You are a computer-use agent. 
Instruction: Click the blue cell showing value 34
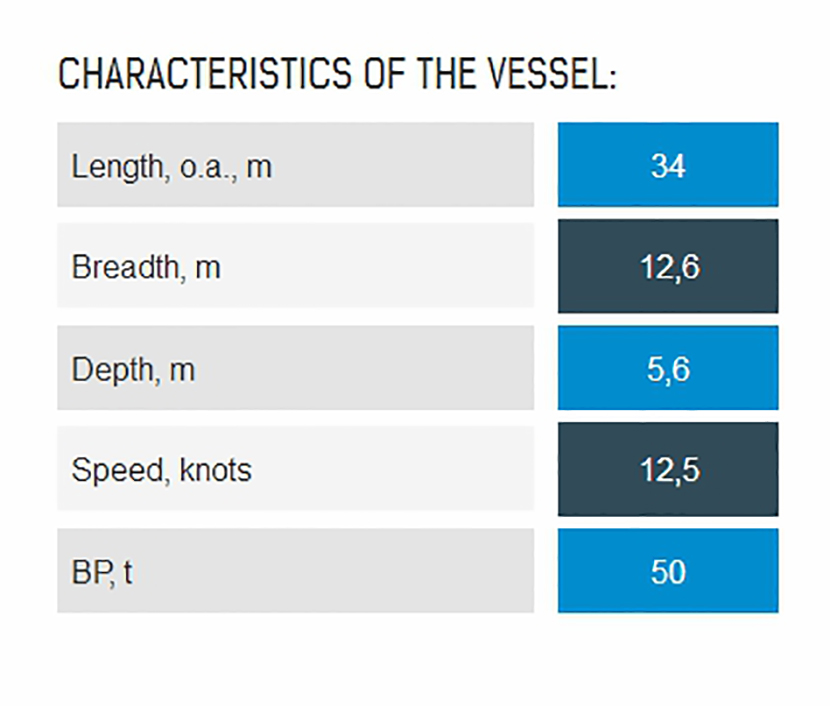pos(667,165)
